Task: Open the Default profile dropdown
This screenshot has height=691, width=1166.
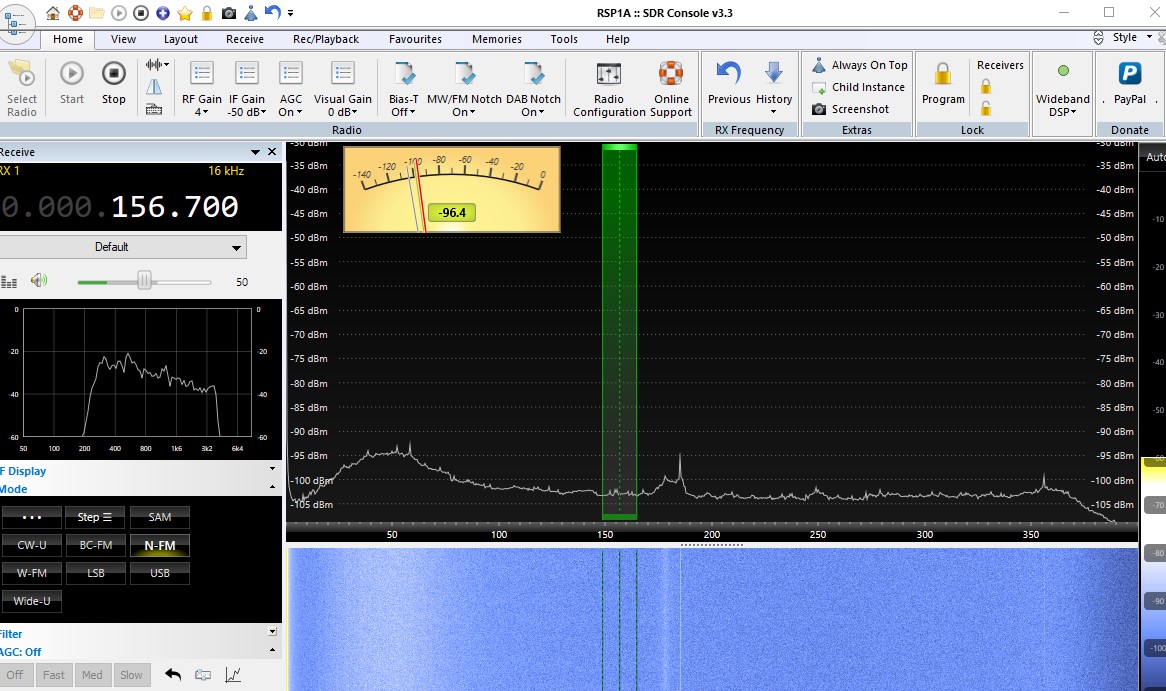Action: pos(124,247)
